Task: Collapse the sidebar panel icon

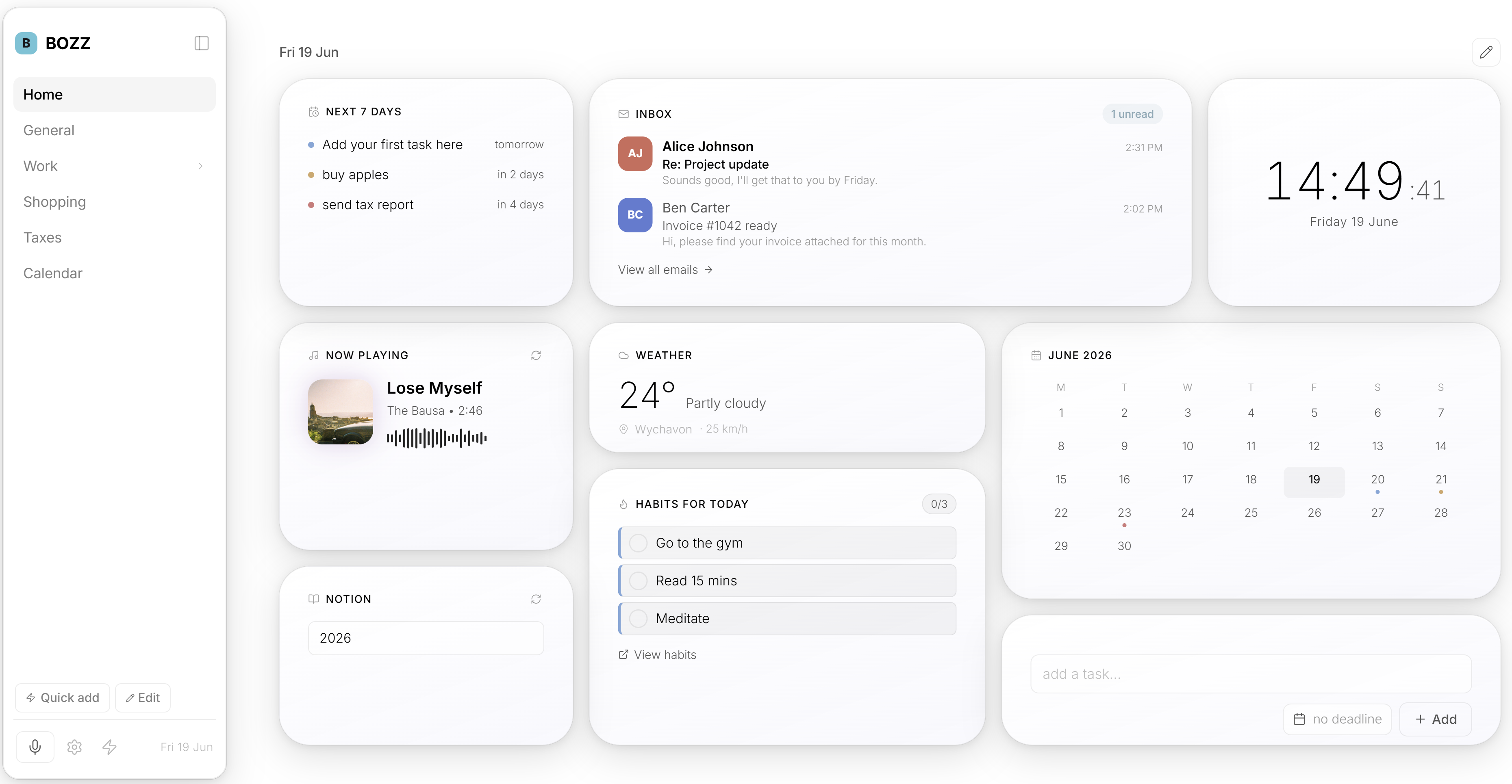Action: coord(201,43)
